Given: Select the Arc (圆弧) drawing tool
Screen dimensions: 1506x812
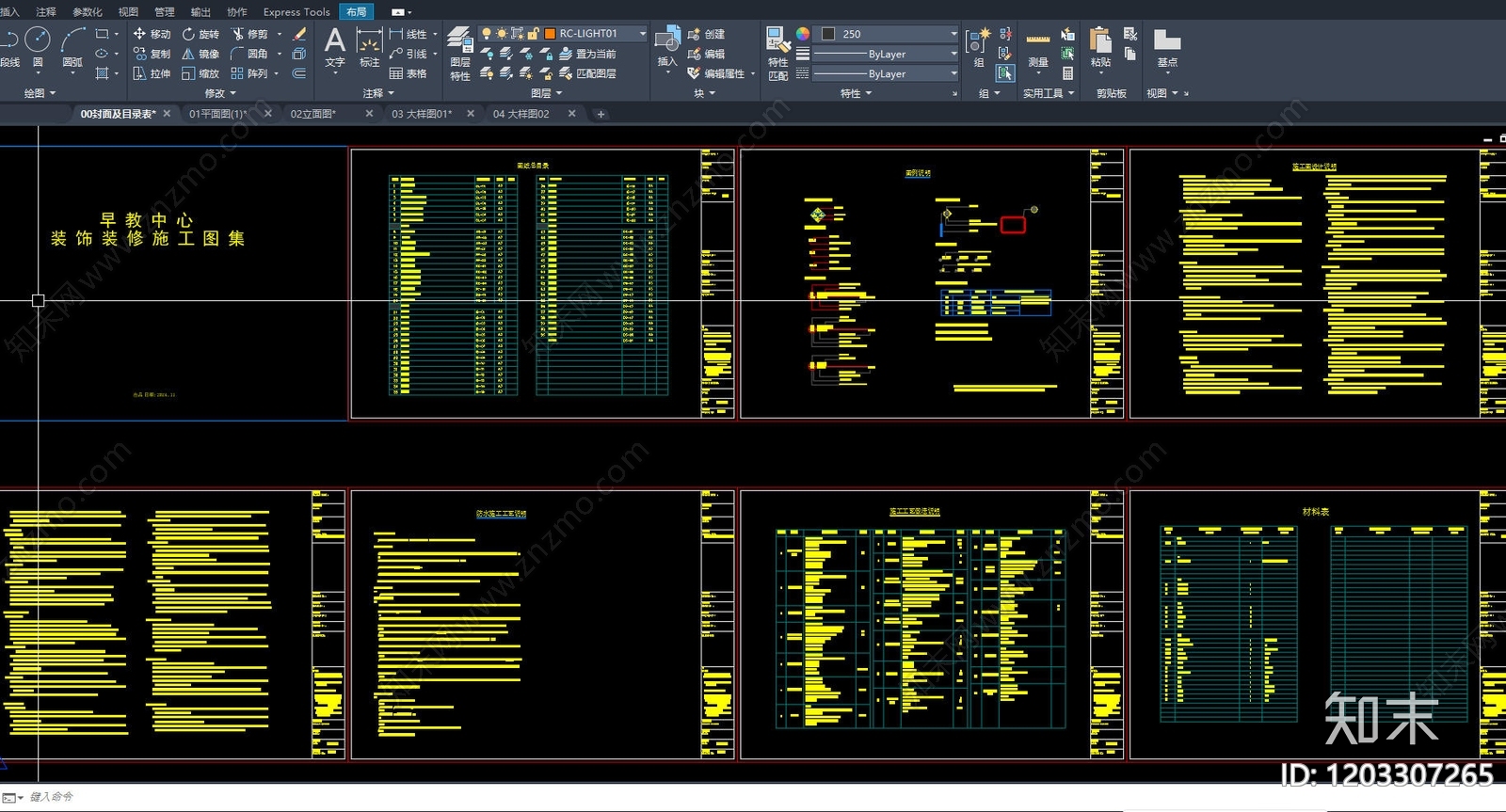Looking at the screenshot, I should 72,47.
